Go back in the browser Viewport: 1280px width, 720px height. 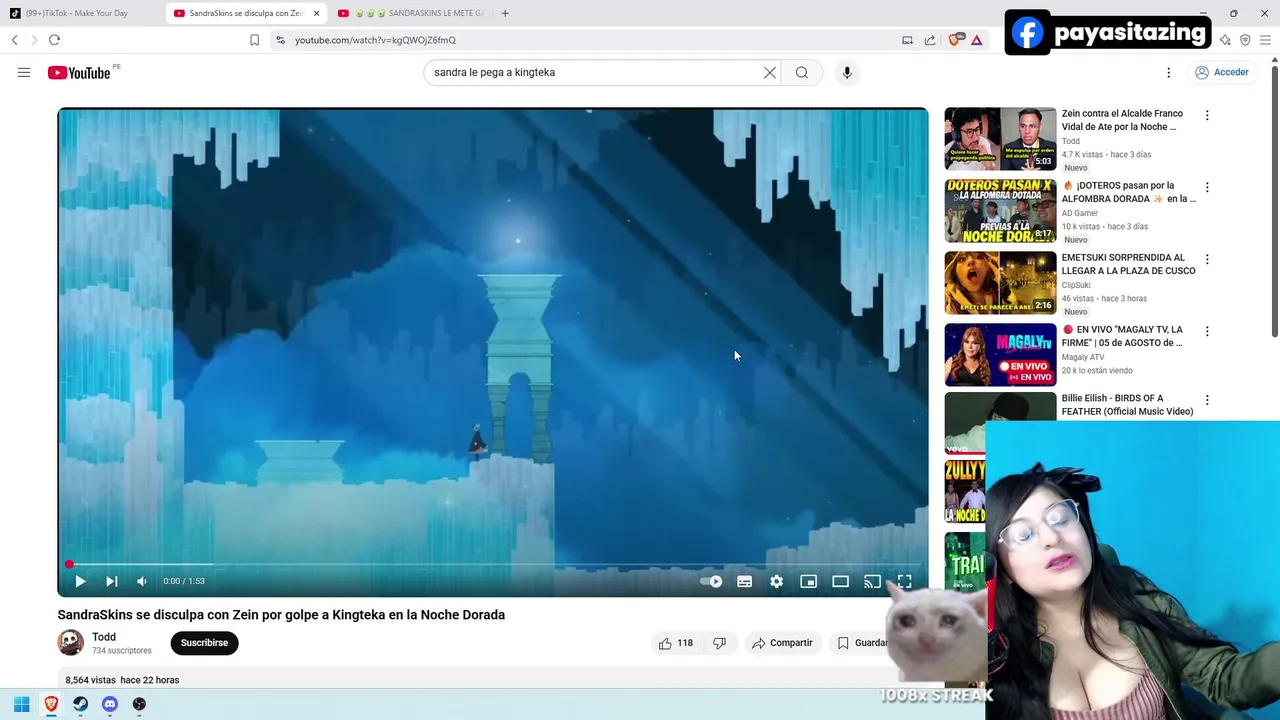coord(15,40)
